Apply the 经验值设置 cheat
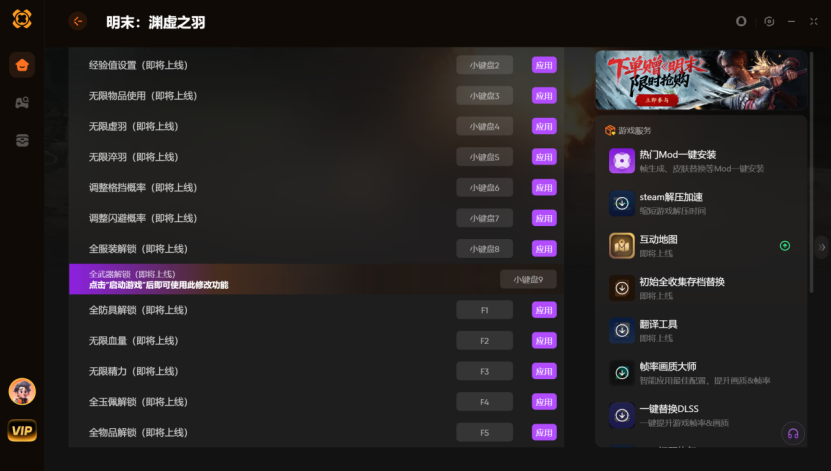Image resolution: width=831 pixels, height=471 pixels. point(544,65)
